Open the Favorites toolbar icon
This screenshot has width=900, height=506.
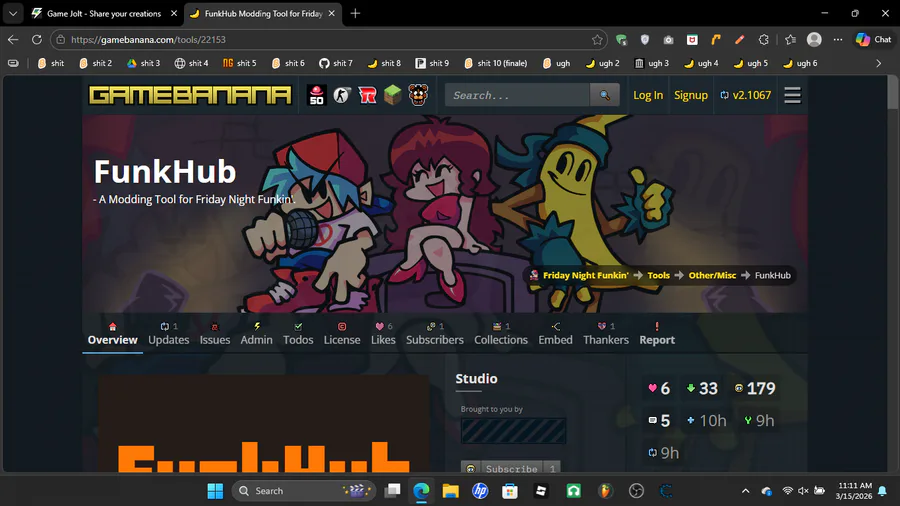pyautogui.click(x=790, y=40)
